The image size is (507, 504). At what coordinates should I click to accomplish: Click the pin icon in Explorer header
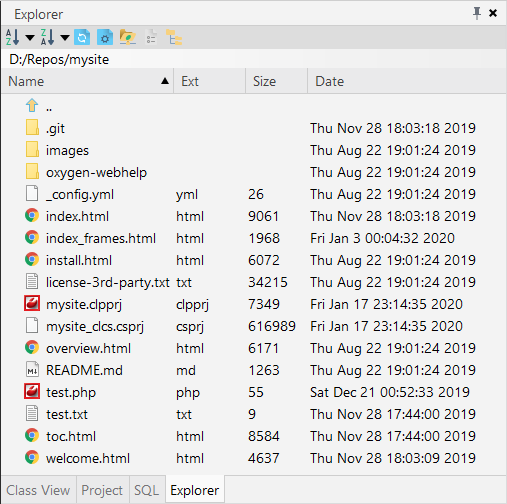(477, 13)
